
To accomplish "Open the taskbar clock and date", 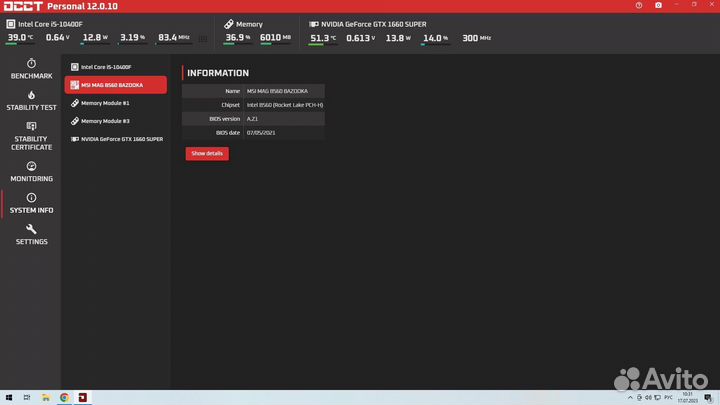I will click(x=687, y=398).
